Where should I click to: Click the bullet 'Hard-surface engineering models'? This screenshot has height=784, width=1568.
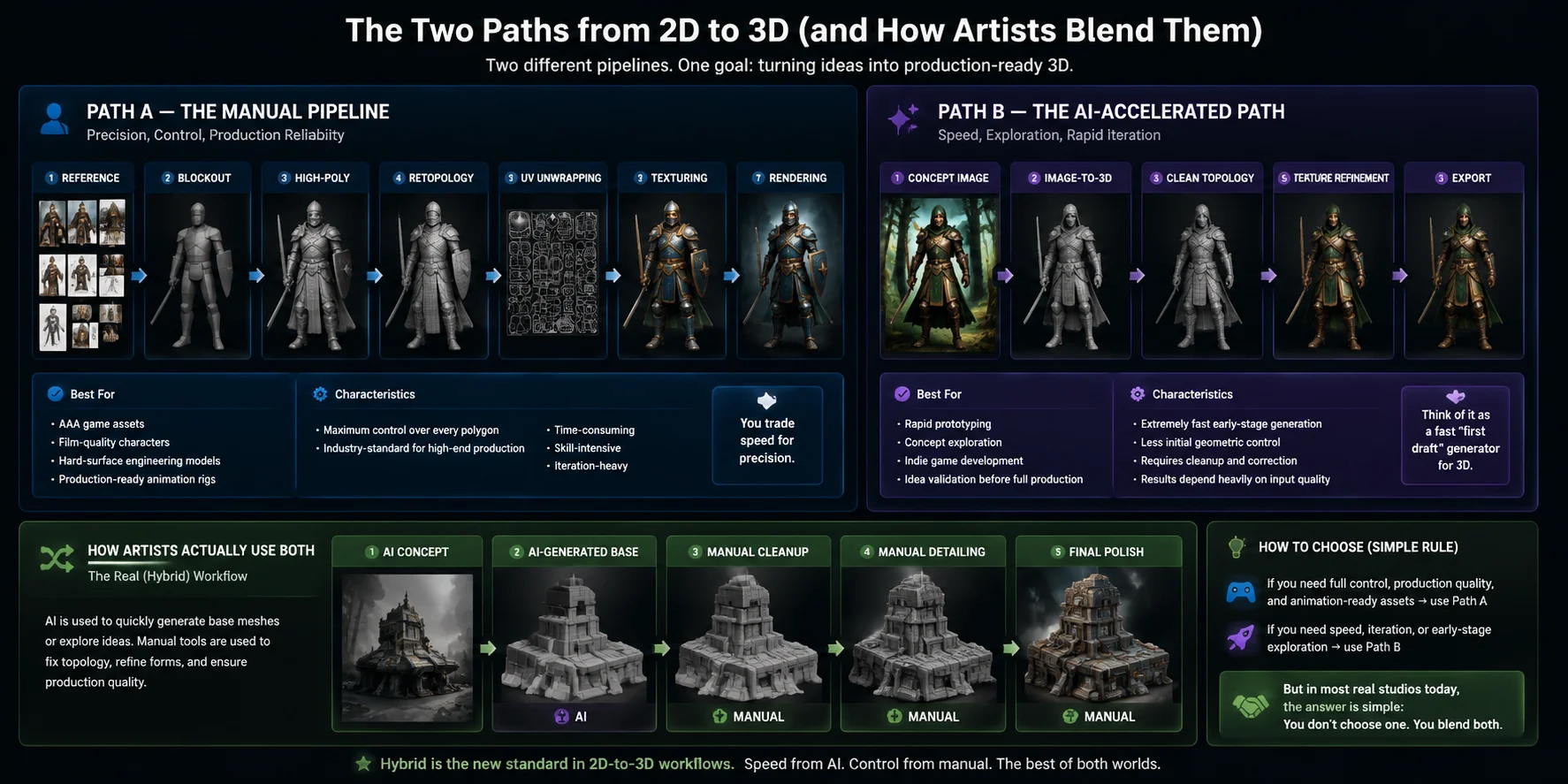tap(140, 461)
